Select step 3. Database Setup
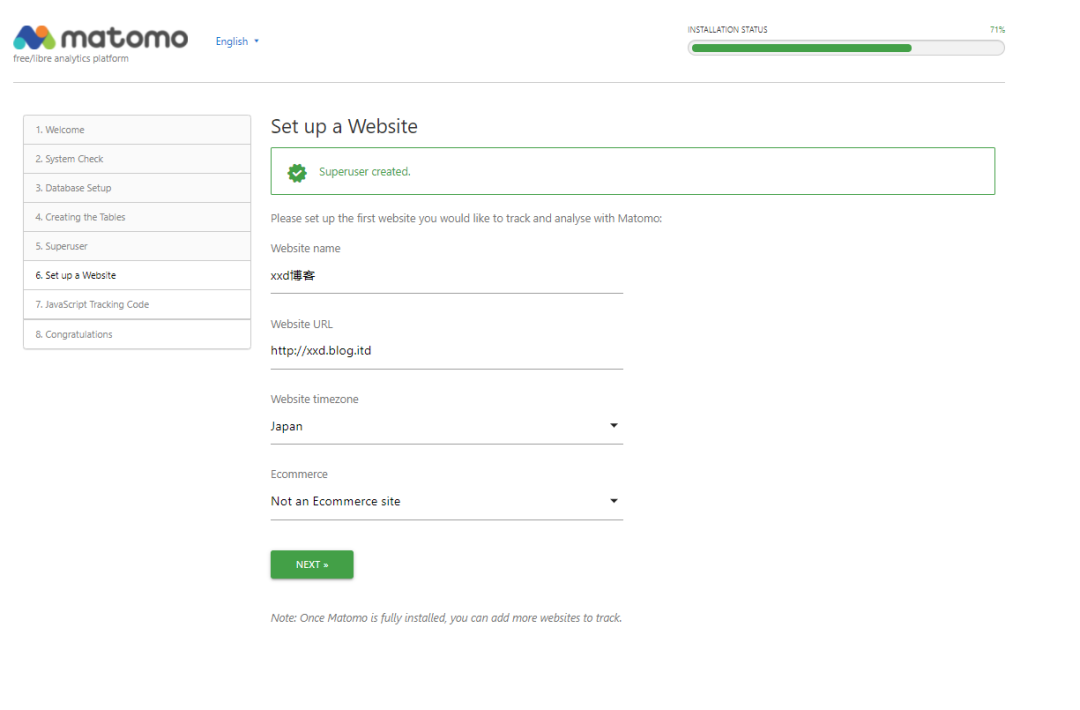Viewport: 1080px width, 710px height. pyautogui.click(x=137, y=188)
